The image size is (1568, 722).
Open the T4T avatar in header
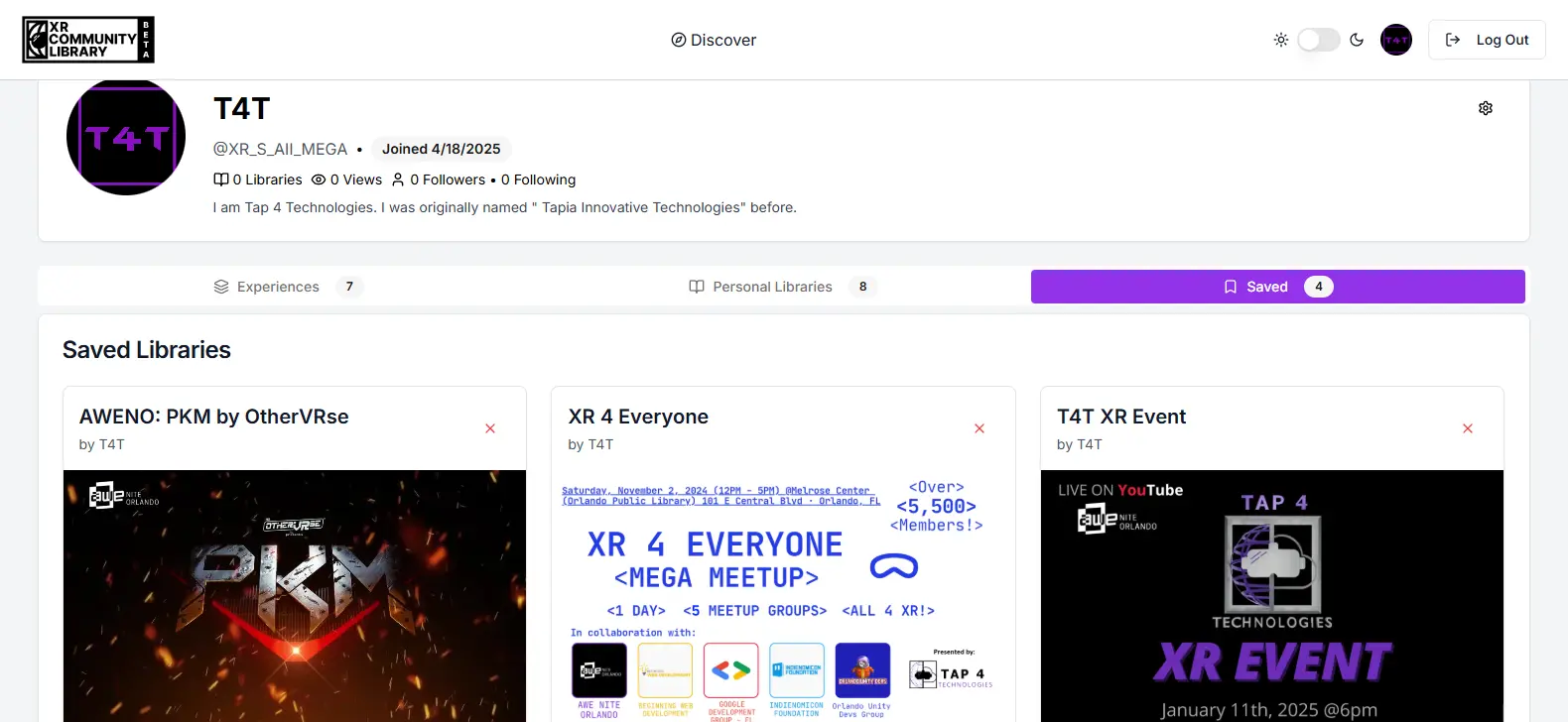click(1396, 40)
